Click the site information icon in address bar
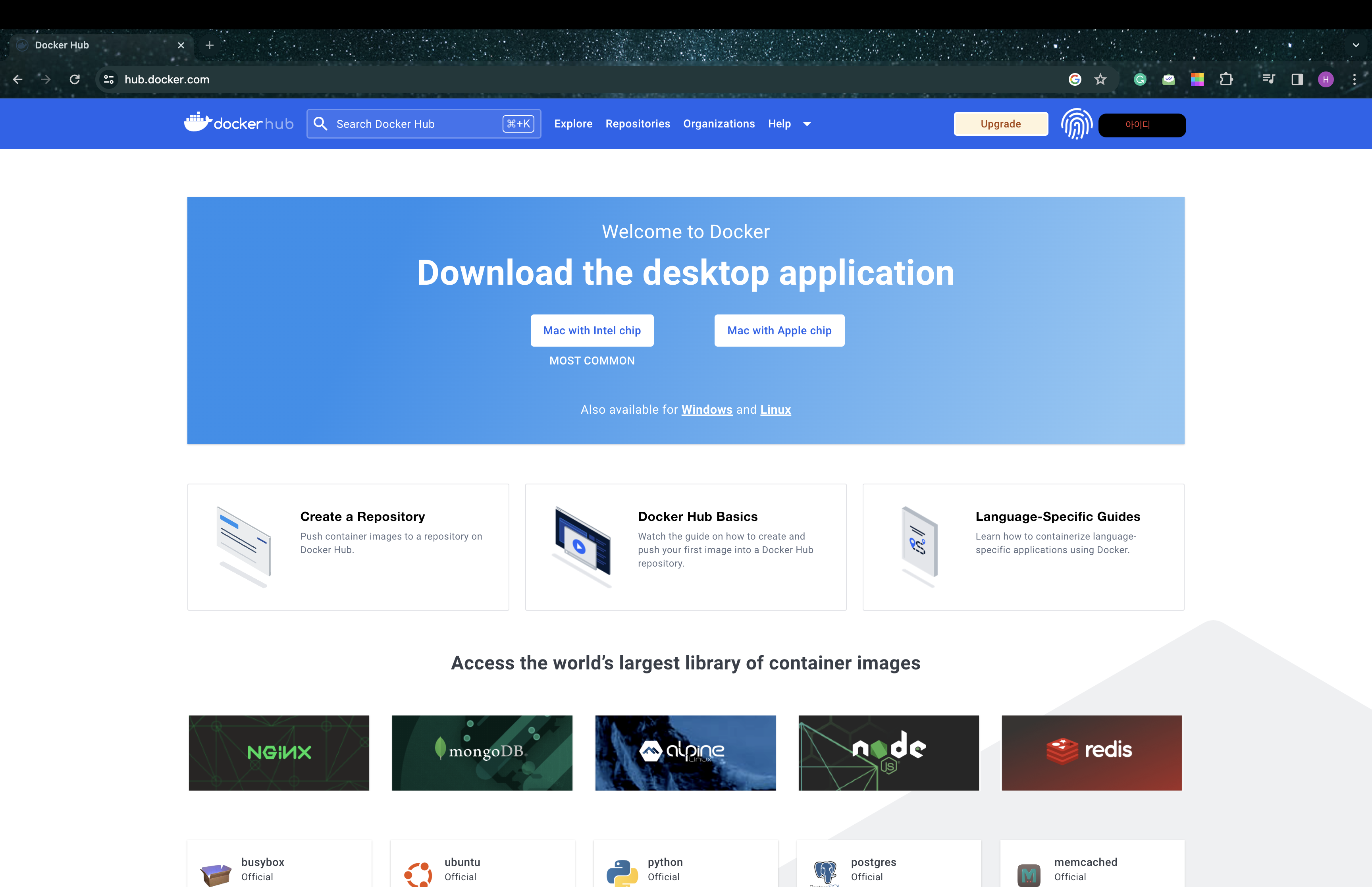The height and width of the screenshot is (887, 1372). pos(109,79)
